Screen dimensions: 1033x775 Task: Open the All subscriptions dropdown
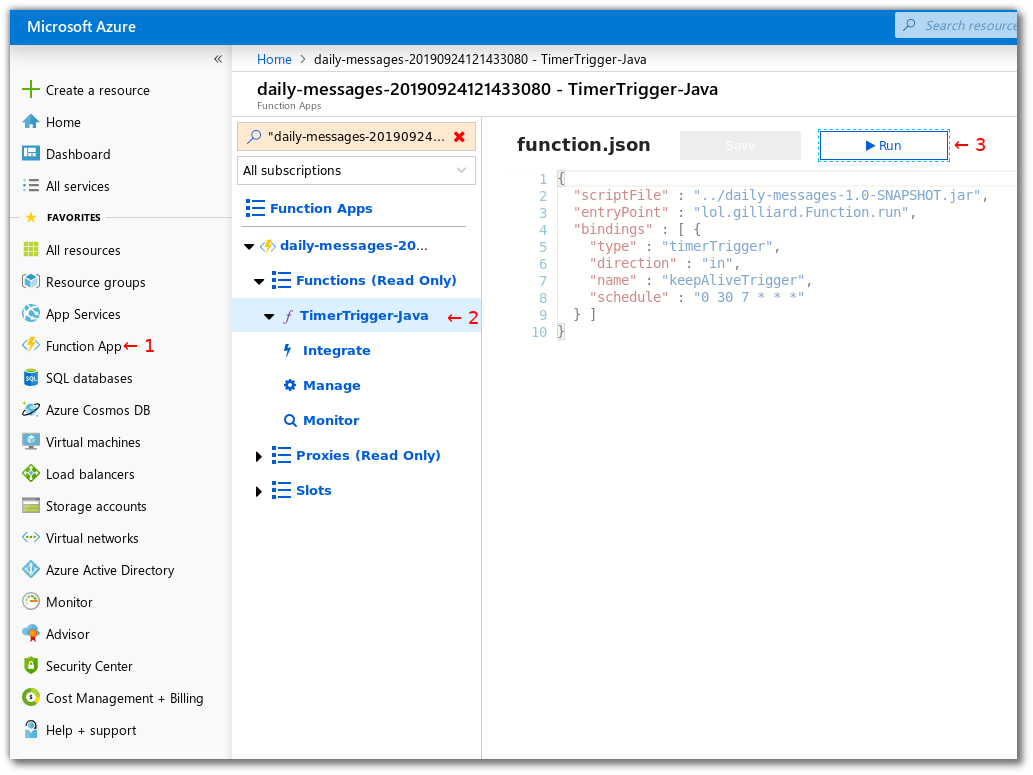[356, 171]
